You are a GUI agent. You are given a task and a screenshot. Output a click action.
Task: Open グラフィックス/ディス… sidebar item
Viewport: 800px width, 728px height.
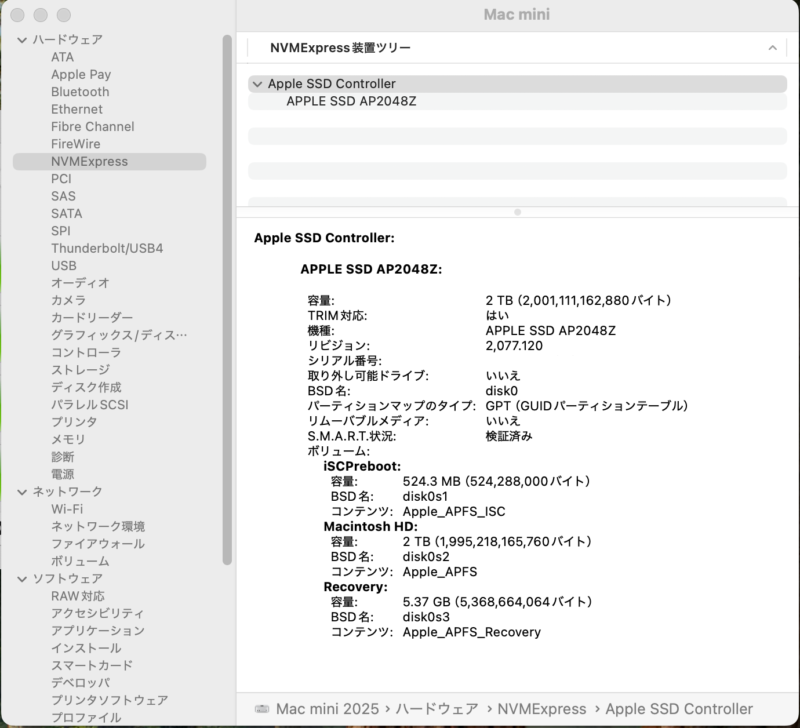[x=119, y=335]
